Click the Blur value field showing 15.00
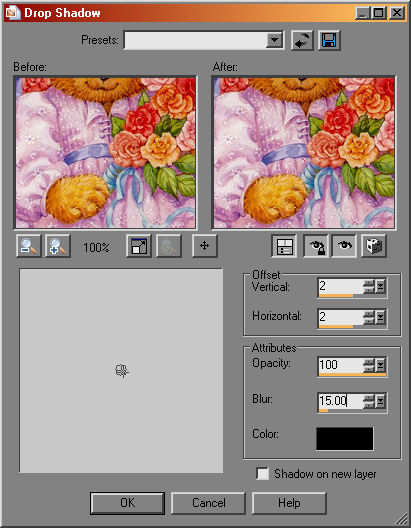Image resolution: width=411 pixels, height=528 pixels. pyautogui.click(x=341, y=400)
